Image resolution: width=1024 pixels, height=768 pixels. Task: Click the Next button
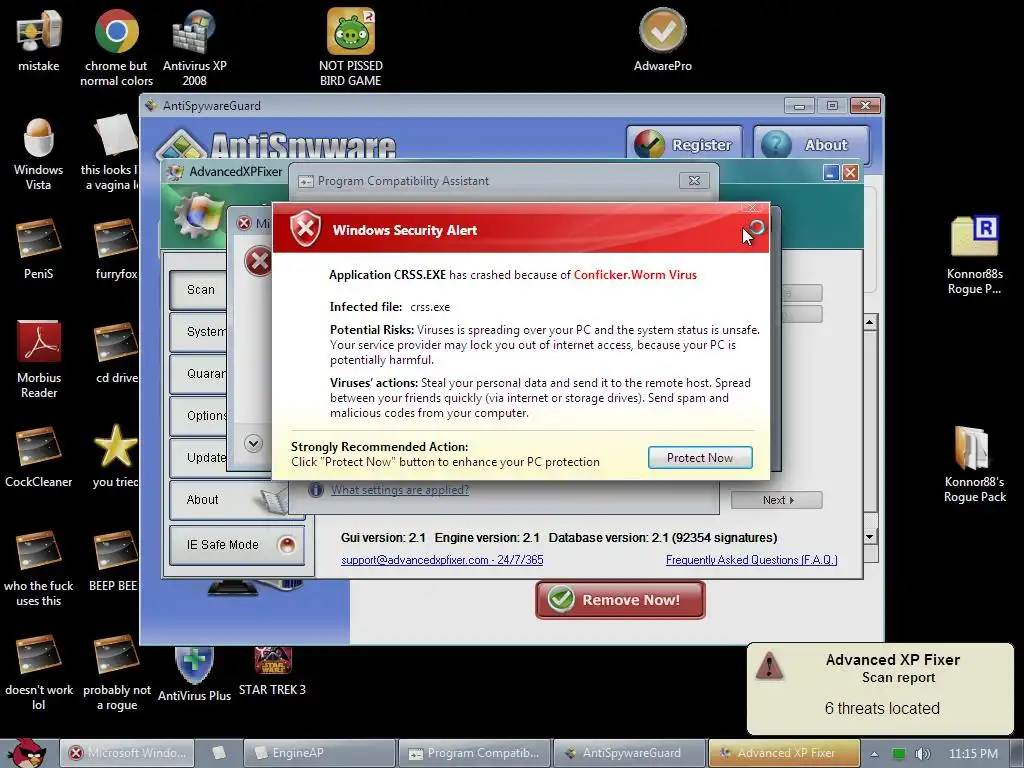click(776, 500)
